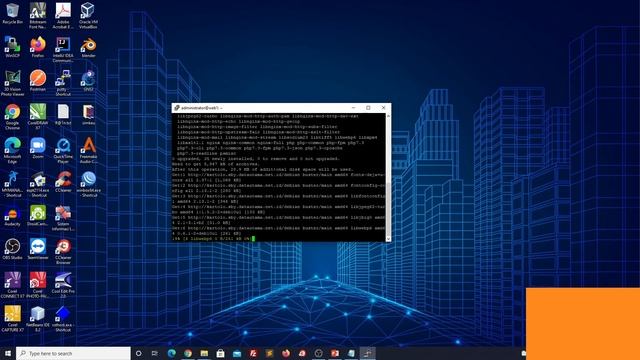The width and height of the screenshot is (640, 360).
Task: Click the PuTTY icon in terminal title bar
Action: click(x=177, y=108)
